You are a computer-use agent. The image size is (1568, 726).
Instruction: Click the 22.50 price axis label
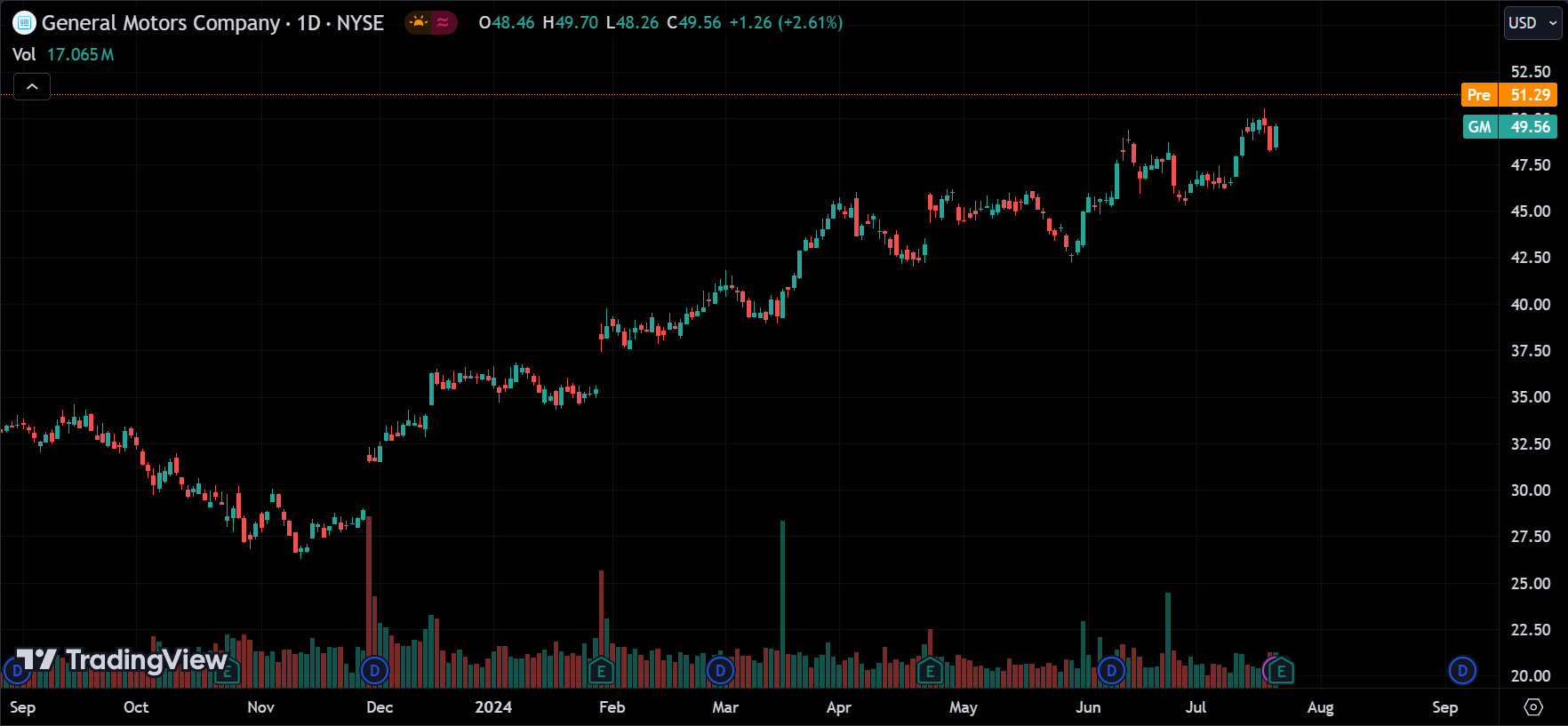(1531, 630)
